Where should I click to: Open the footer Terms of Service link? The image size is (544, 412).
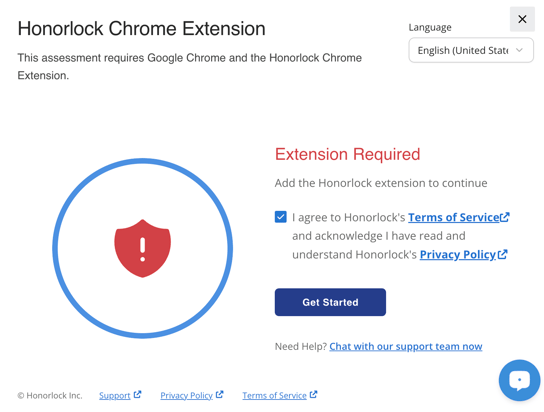274,395
